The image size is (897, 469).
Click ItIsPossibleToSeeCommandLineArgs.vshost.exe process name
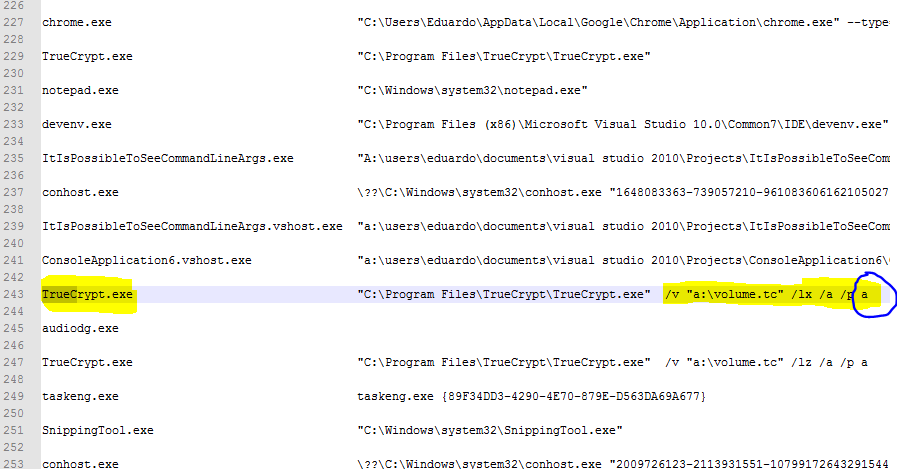tap(192, 226)
